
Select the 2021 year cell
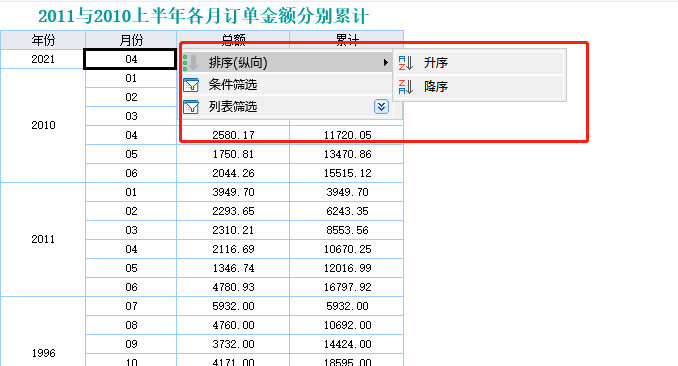43,59
